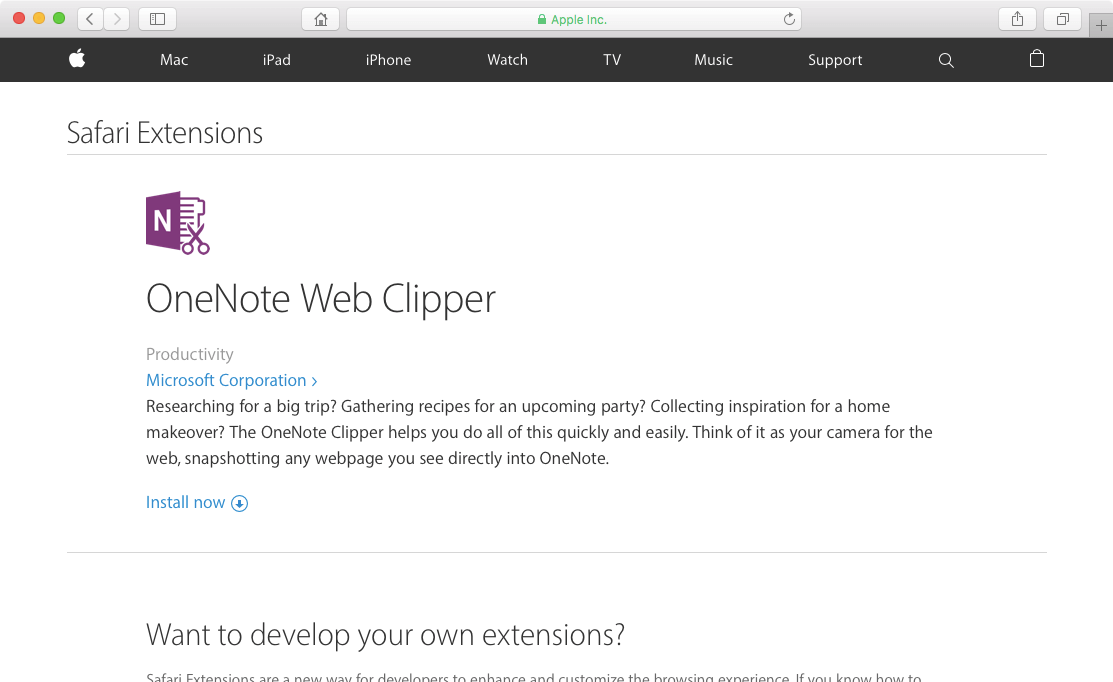Click the 'Researching for a big trip?' description paragraph
The height and width of the screenshot is (682, 1113).
coord(539,432)
